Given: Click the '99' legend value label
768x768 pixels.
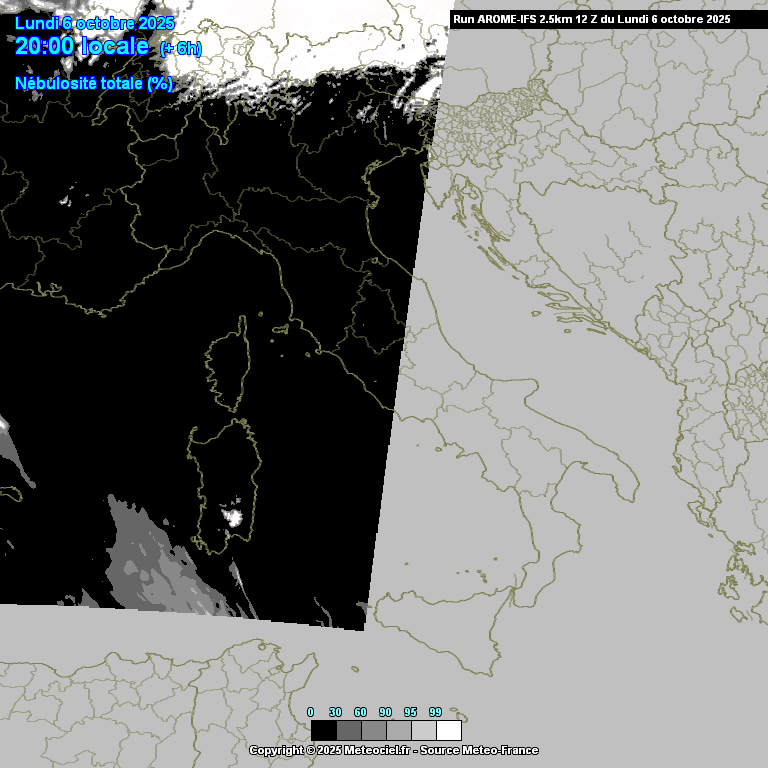Looking at the screenshot, I should tap(435, 712).
